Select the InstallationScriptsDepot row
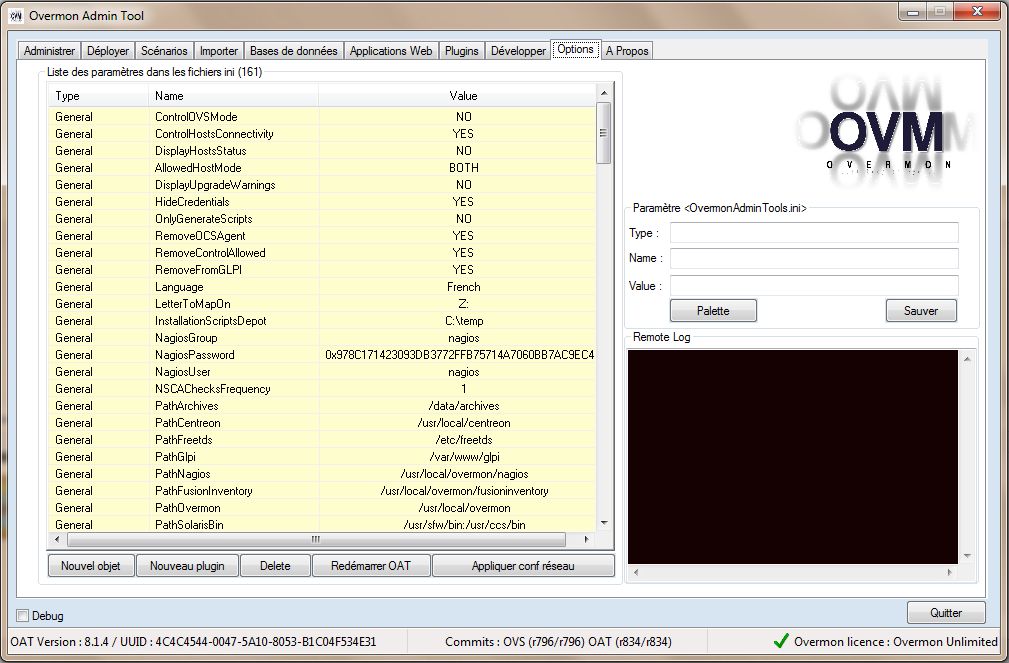The image size is (1009, 663). (322, 321)
